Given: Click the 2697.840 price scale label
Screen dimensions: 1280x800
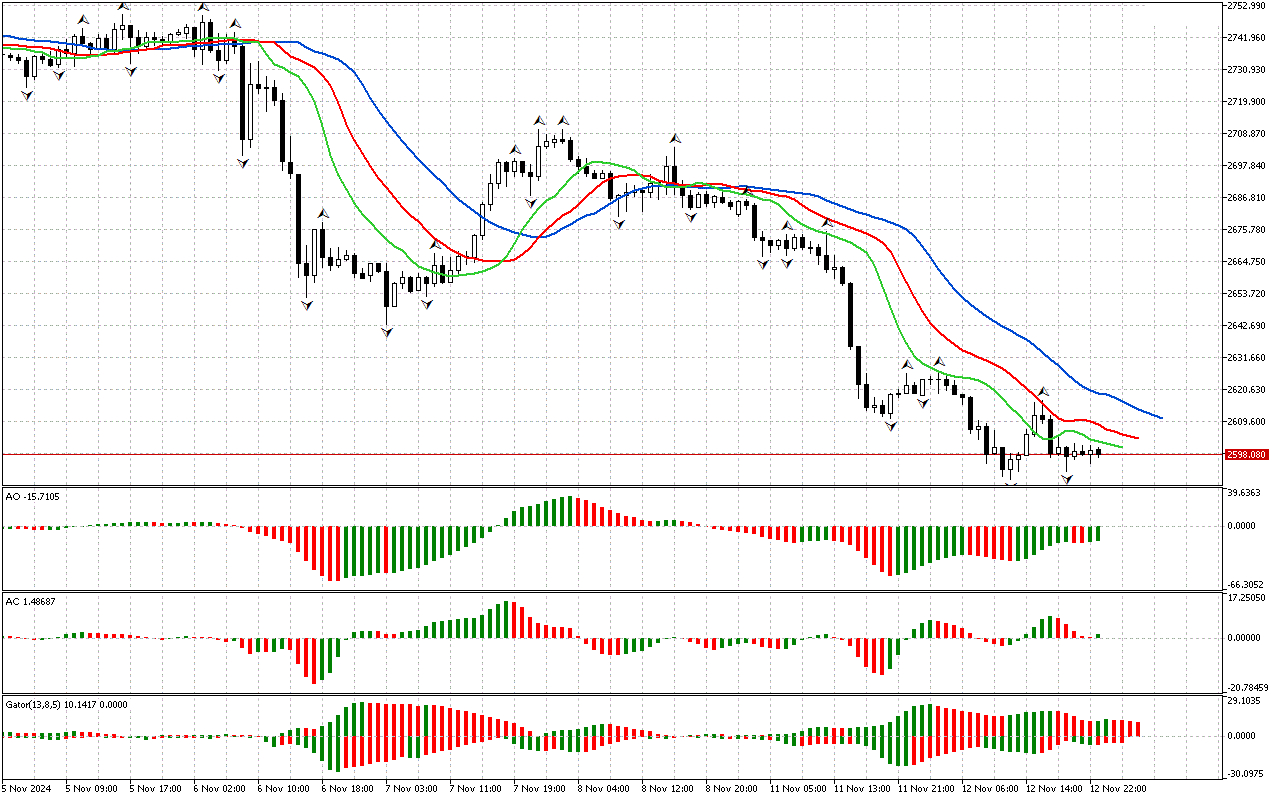Looking at the screenshot, I should (1246, 166).
